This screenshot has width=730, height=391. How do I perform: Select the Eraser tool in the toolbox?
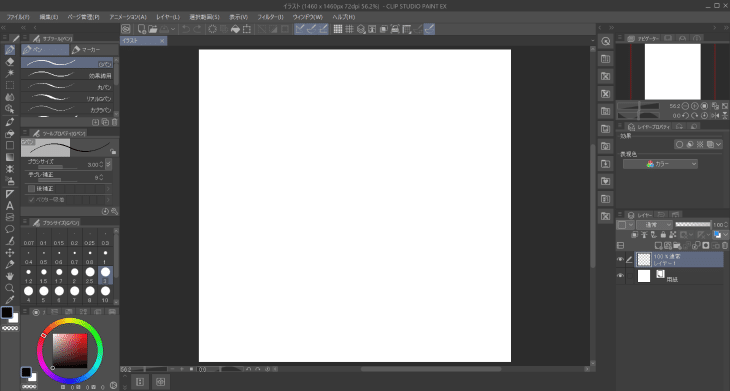coord(10,61)
